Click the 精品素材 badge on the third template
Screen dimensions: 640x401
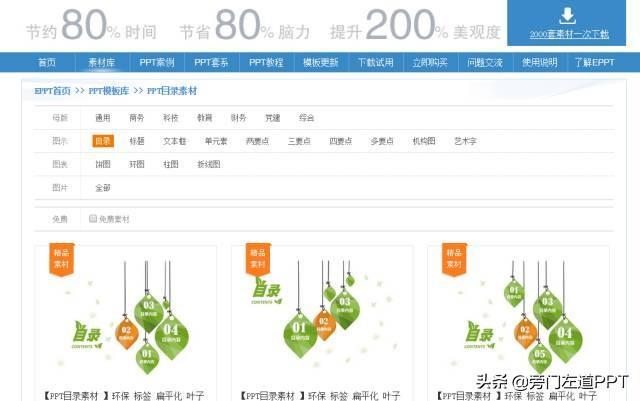[x=454, y=259]
